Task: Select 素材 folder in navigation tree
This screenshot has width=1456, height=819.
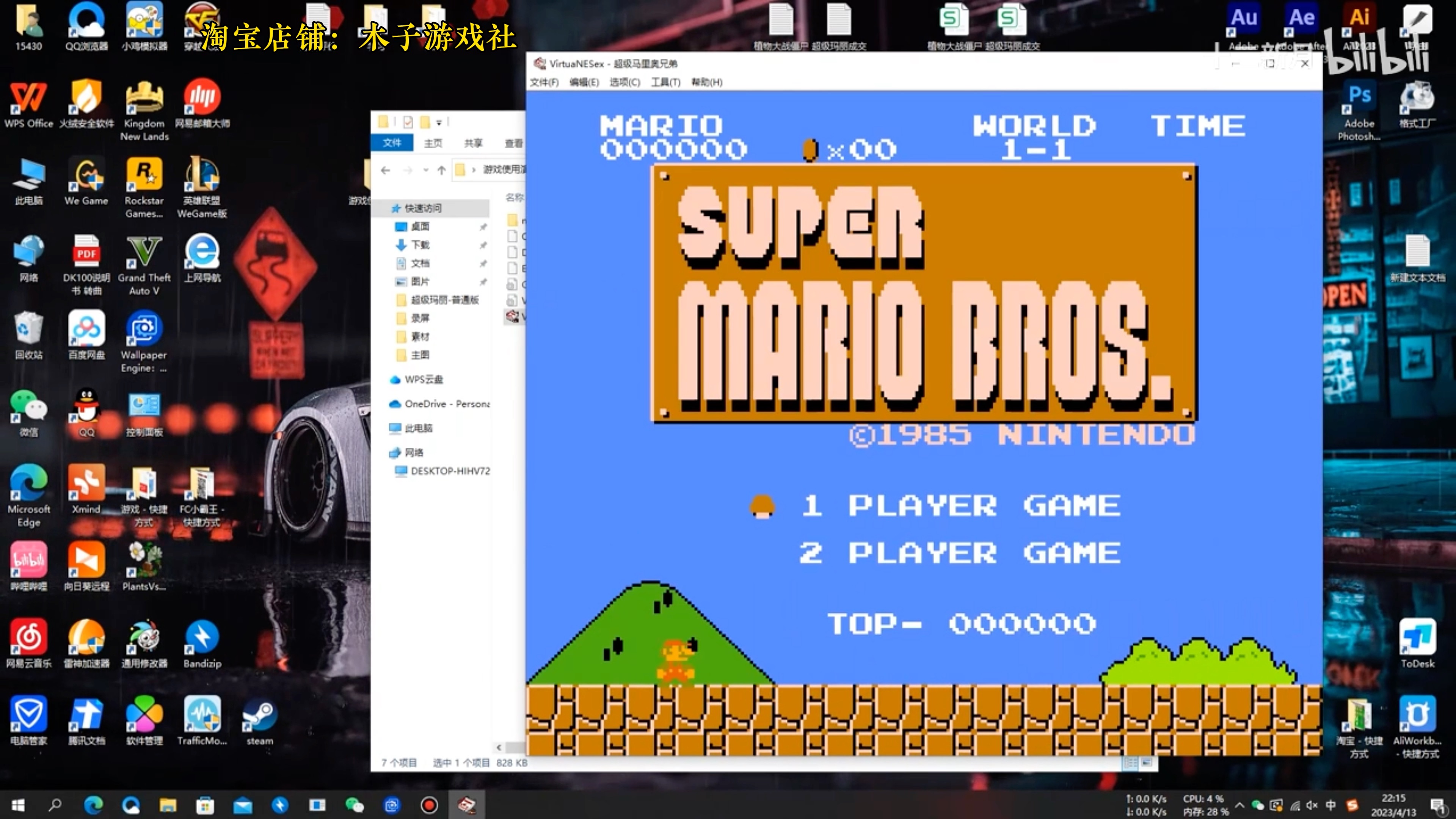Action: 420,336
